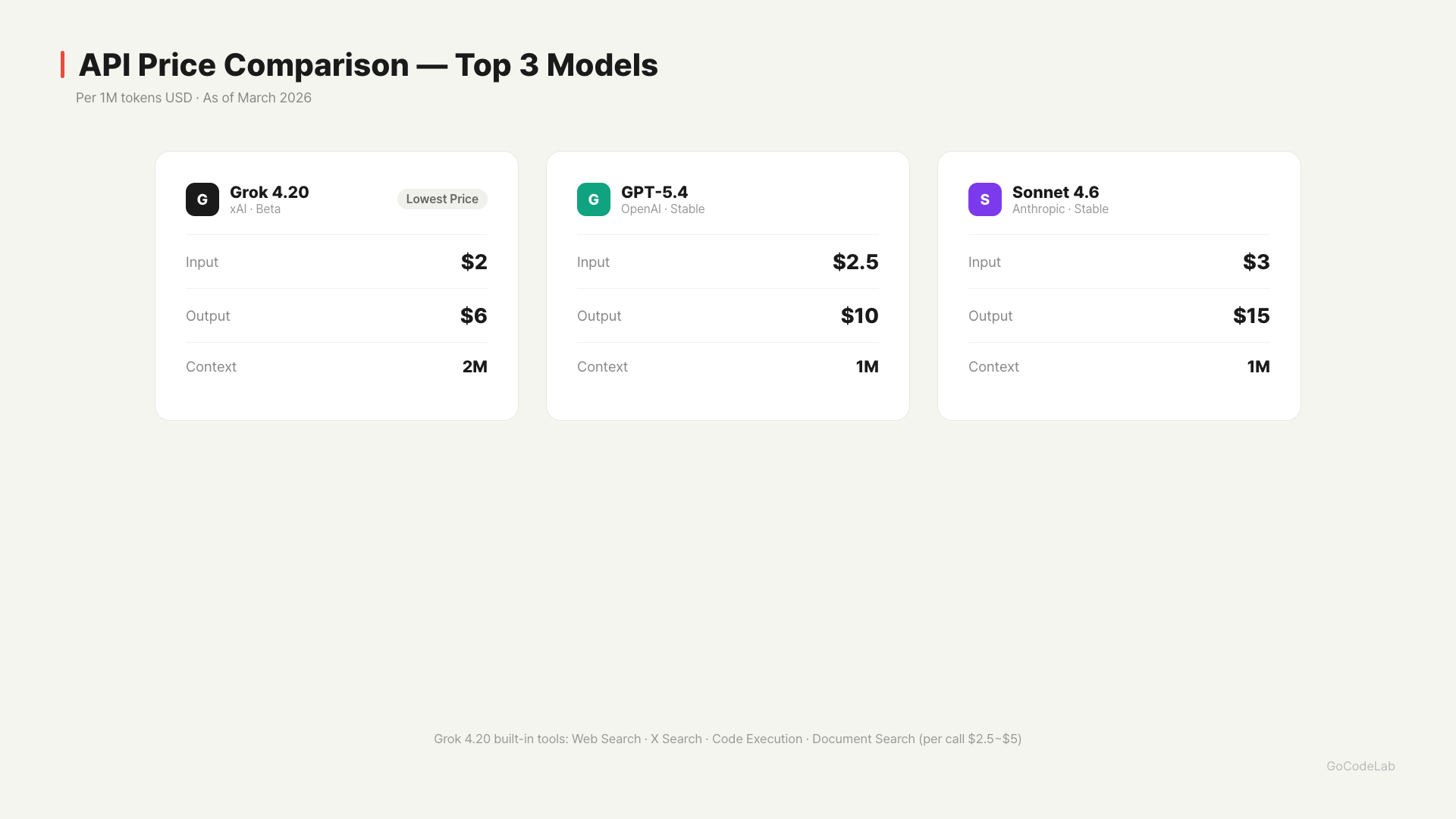Click the "As of March 2026" subtitle
The height and width of the screenshot is (819, 1456).
click(257, 98)
